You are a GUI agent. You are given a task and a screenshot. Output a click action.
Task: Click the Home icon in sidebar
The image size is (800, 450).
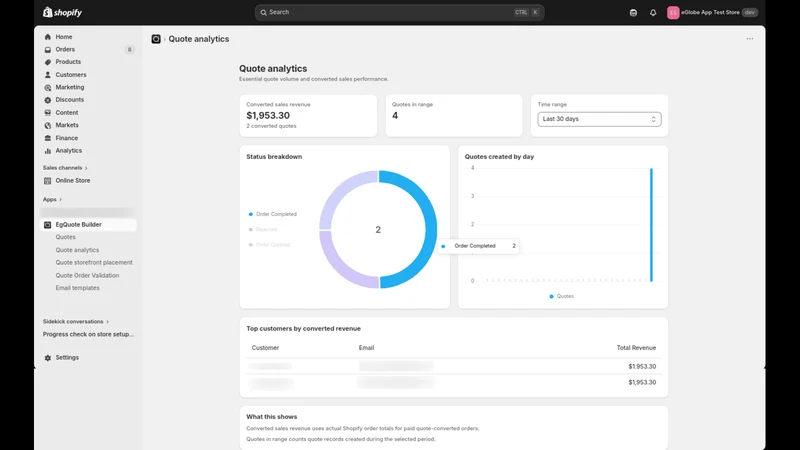click(47, 37)
